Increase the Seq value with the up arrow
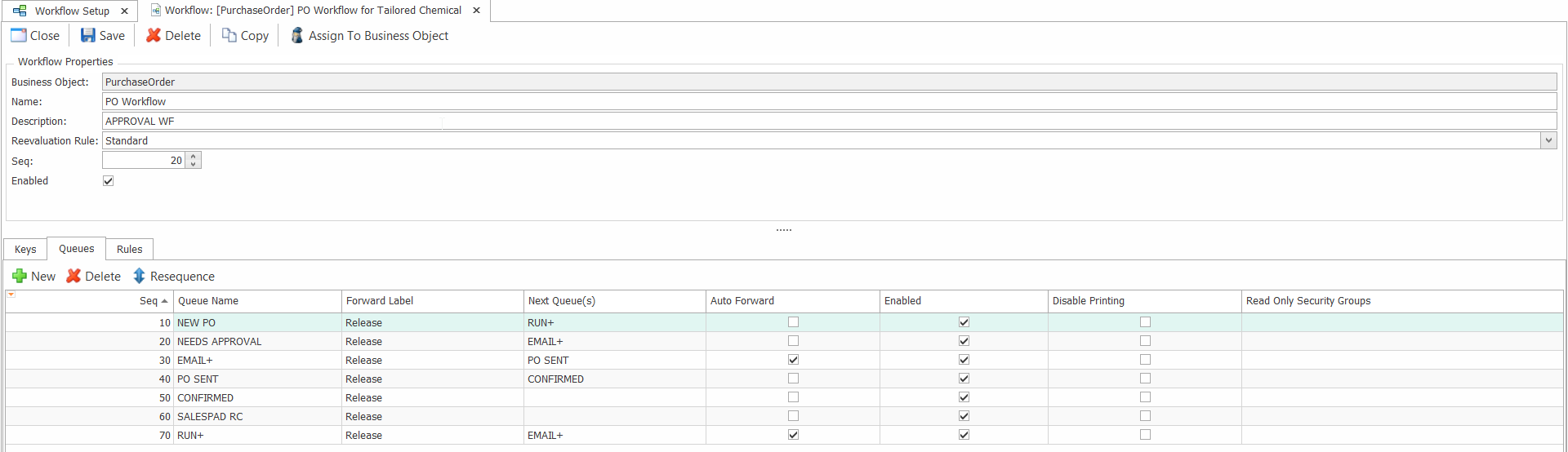 tap(194, 157)
